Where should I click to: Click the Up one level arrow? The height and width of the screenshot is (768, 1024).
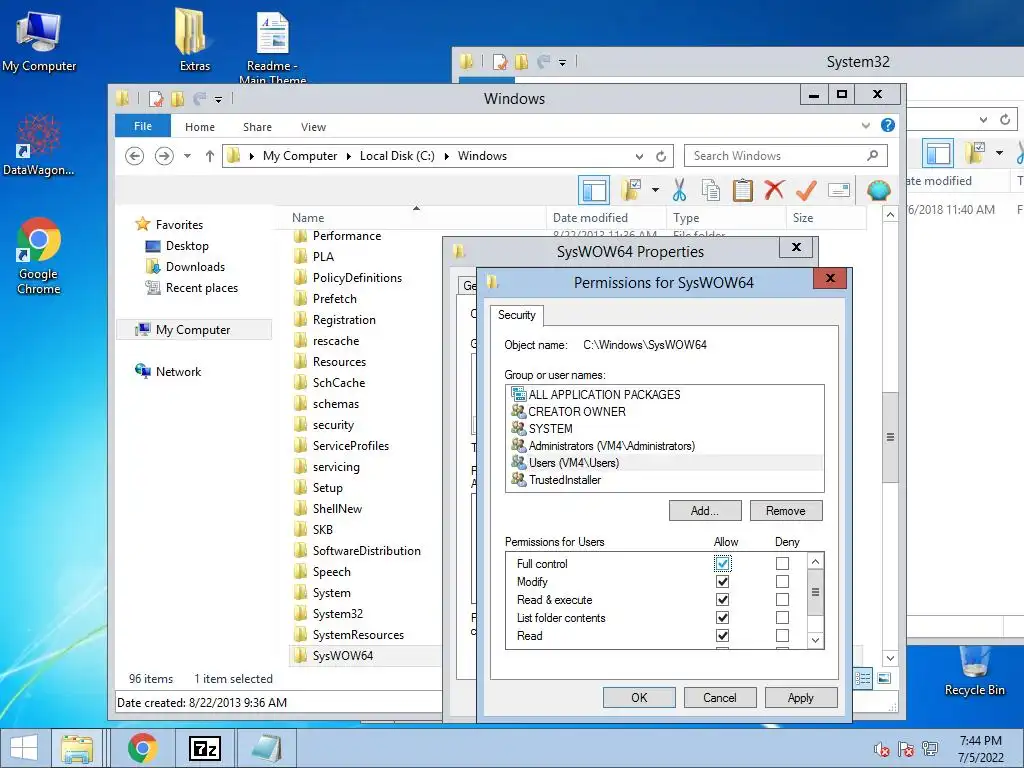tap(210, 156)
